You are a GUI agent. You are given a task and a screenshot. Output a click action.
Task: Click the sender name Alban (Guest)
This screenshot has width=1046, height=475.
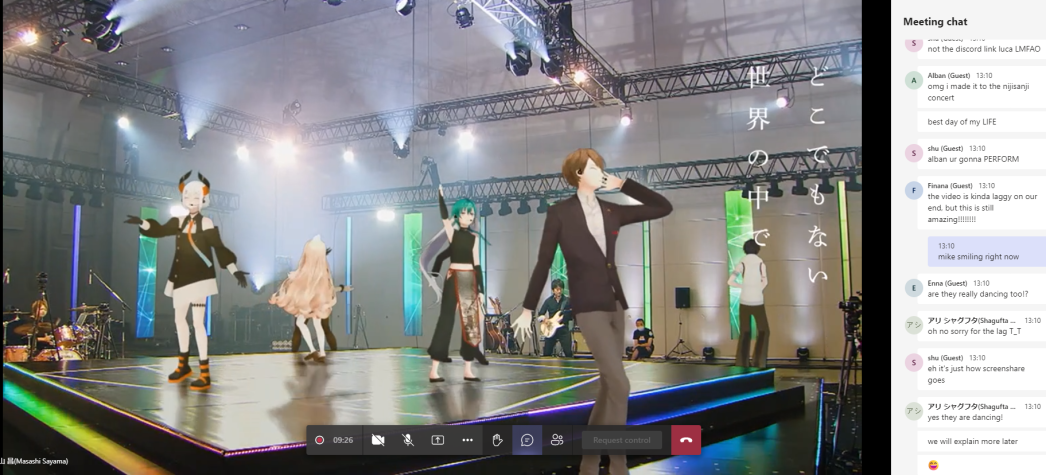[949, 76]
